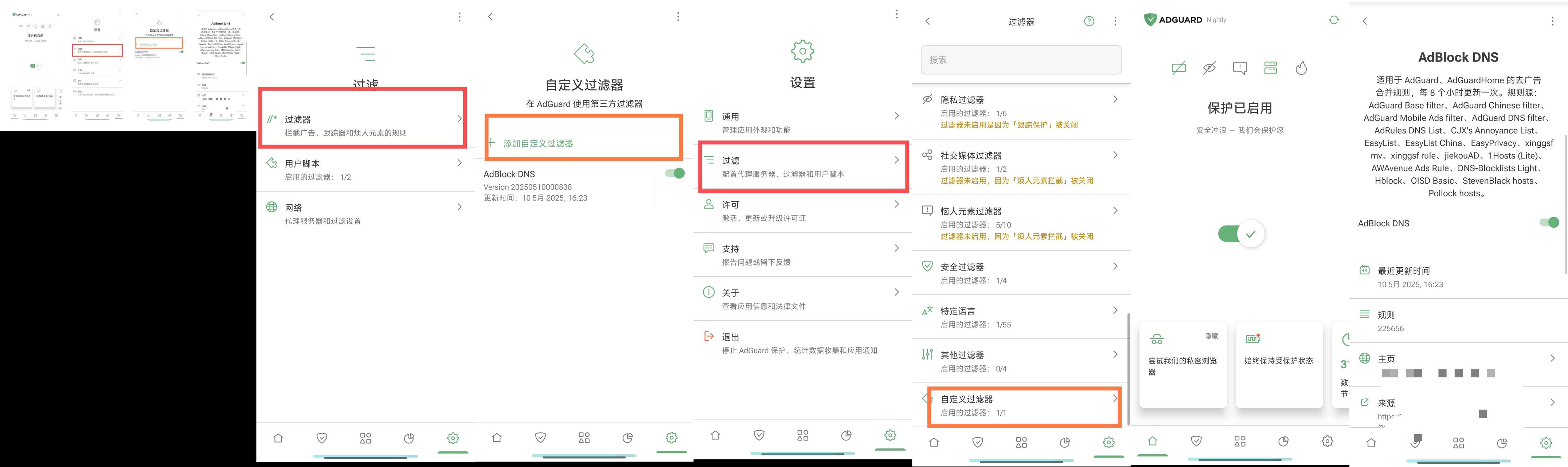Open 支持 settings chevron

click(897, 248)
